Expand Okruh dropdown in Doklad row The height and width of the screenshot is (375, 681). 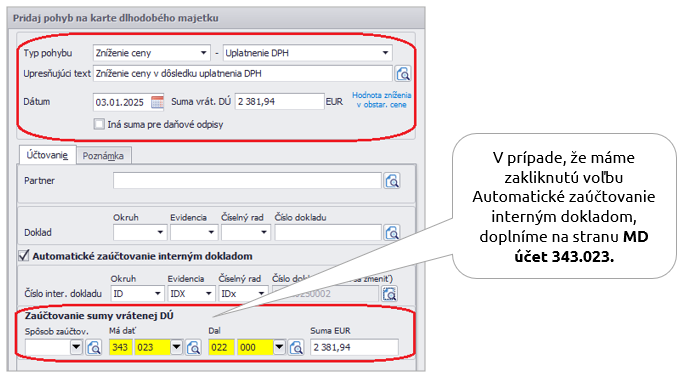tap(160, 232)
